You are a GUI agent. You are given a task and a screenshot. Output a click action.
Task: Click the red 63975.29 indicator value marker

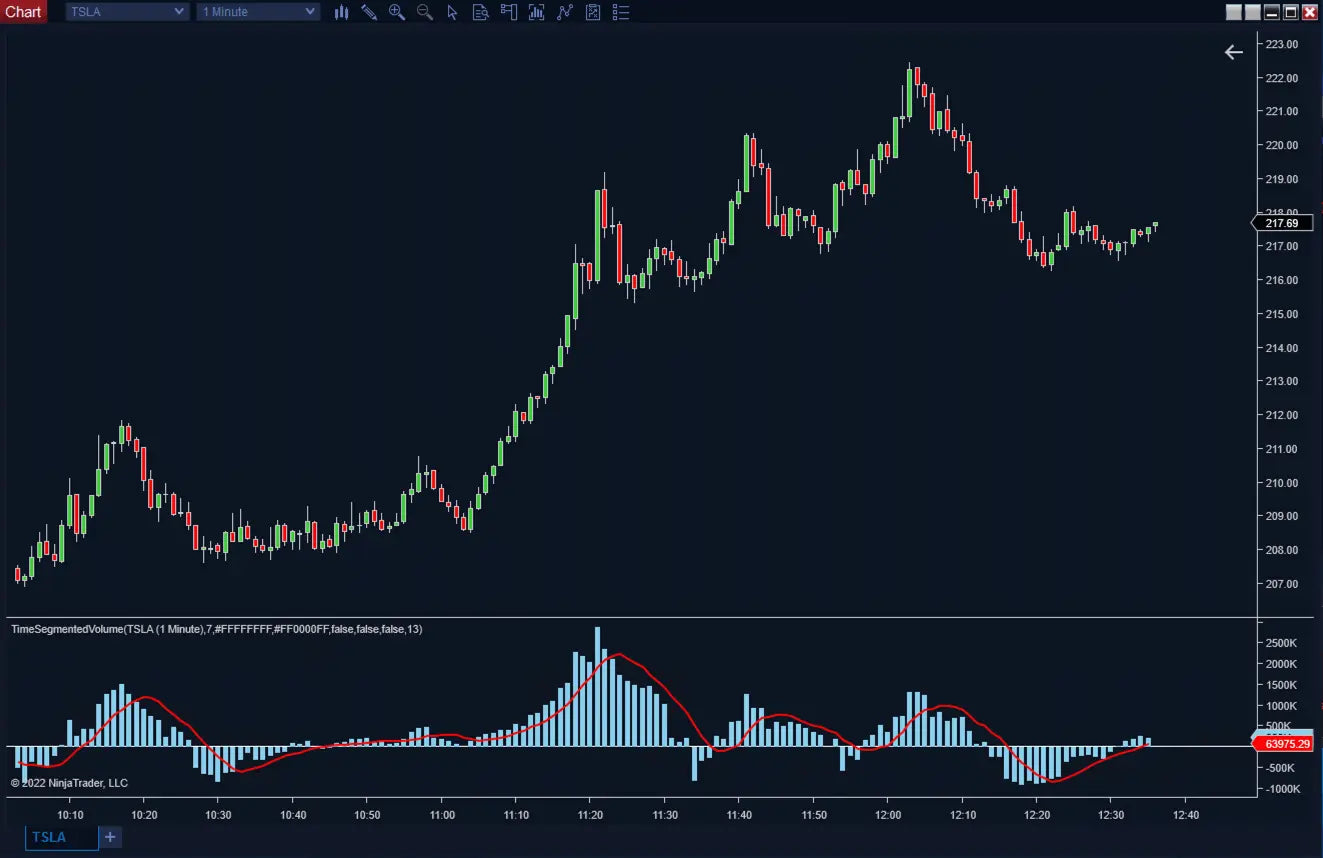(1286, 744)
